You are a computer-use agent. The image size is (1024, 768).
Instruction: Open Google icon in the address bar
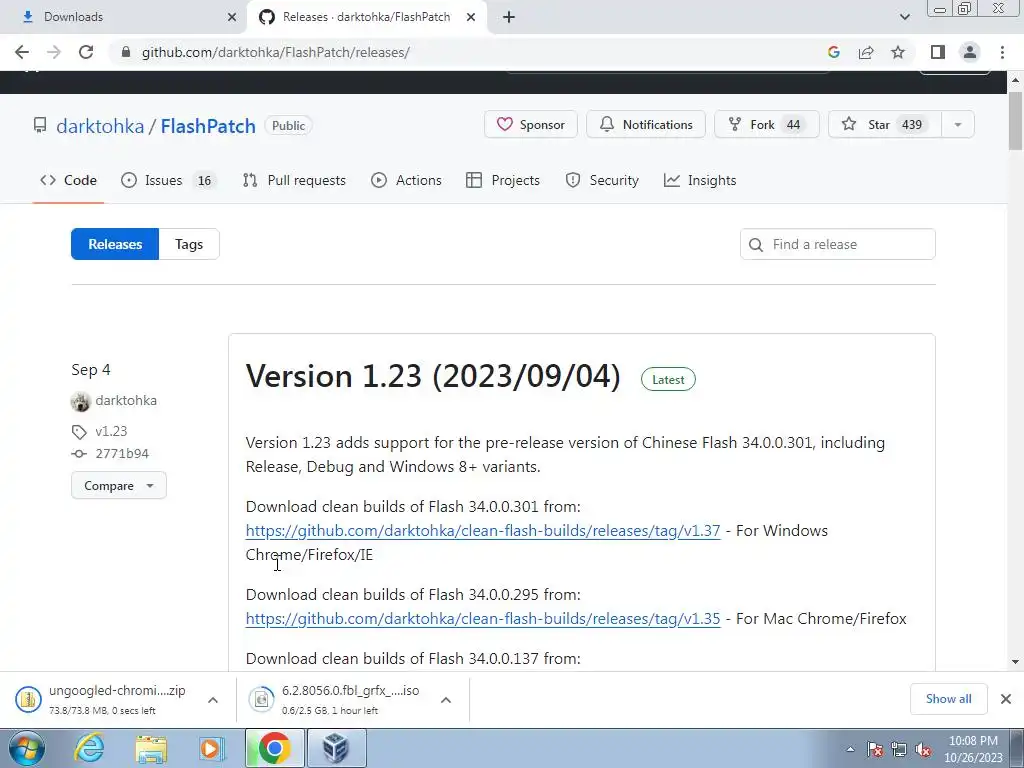(x=833, y=52)
